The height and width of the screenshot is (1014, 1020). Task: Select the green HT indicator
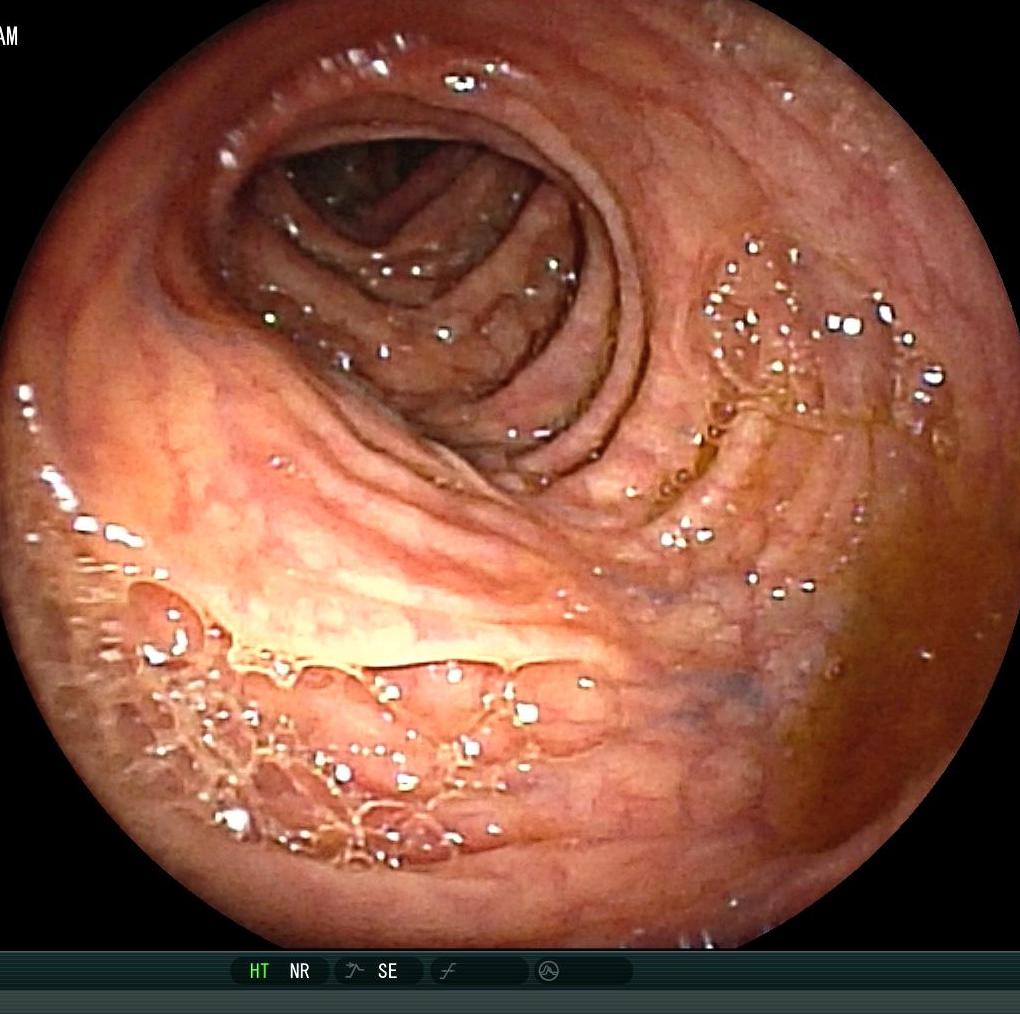(x=259, y=971)
